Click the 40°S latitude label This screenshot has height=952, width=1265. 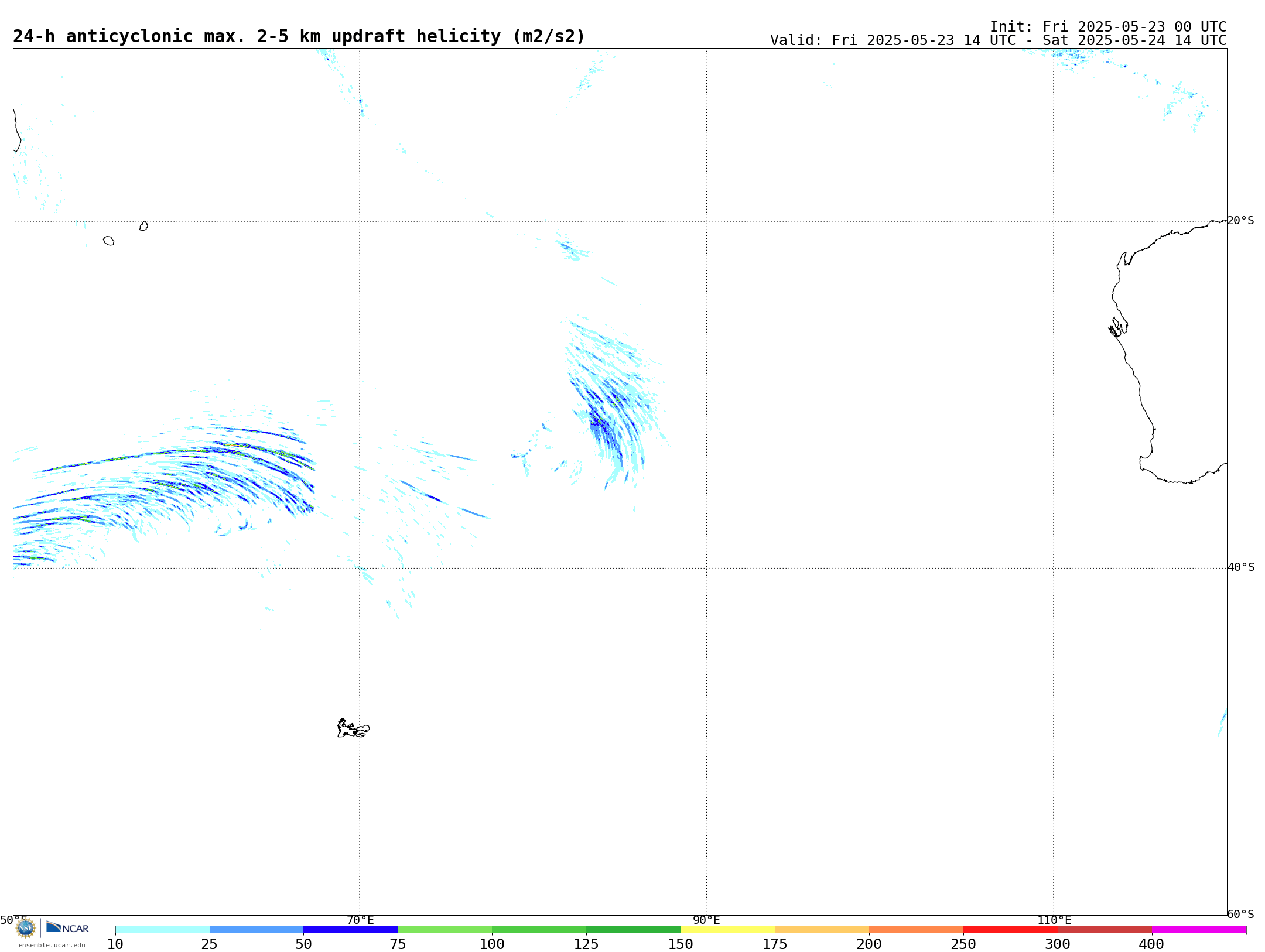coord(1241,567)
